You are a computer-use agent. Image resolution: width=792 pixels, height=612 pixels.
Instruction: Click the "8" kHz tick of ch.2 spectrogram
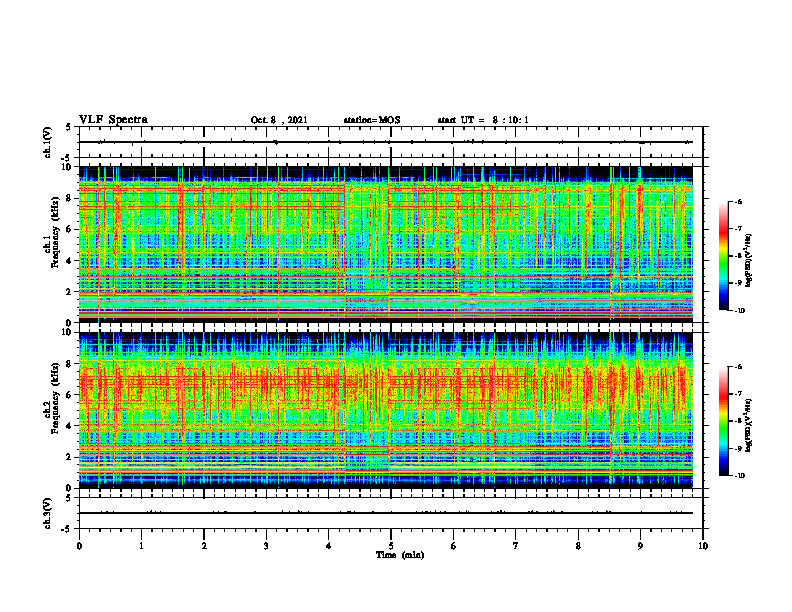click(70, 364)
